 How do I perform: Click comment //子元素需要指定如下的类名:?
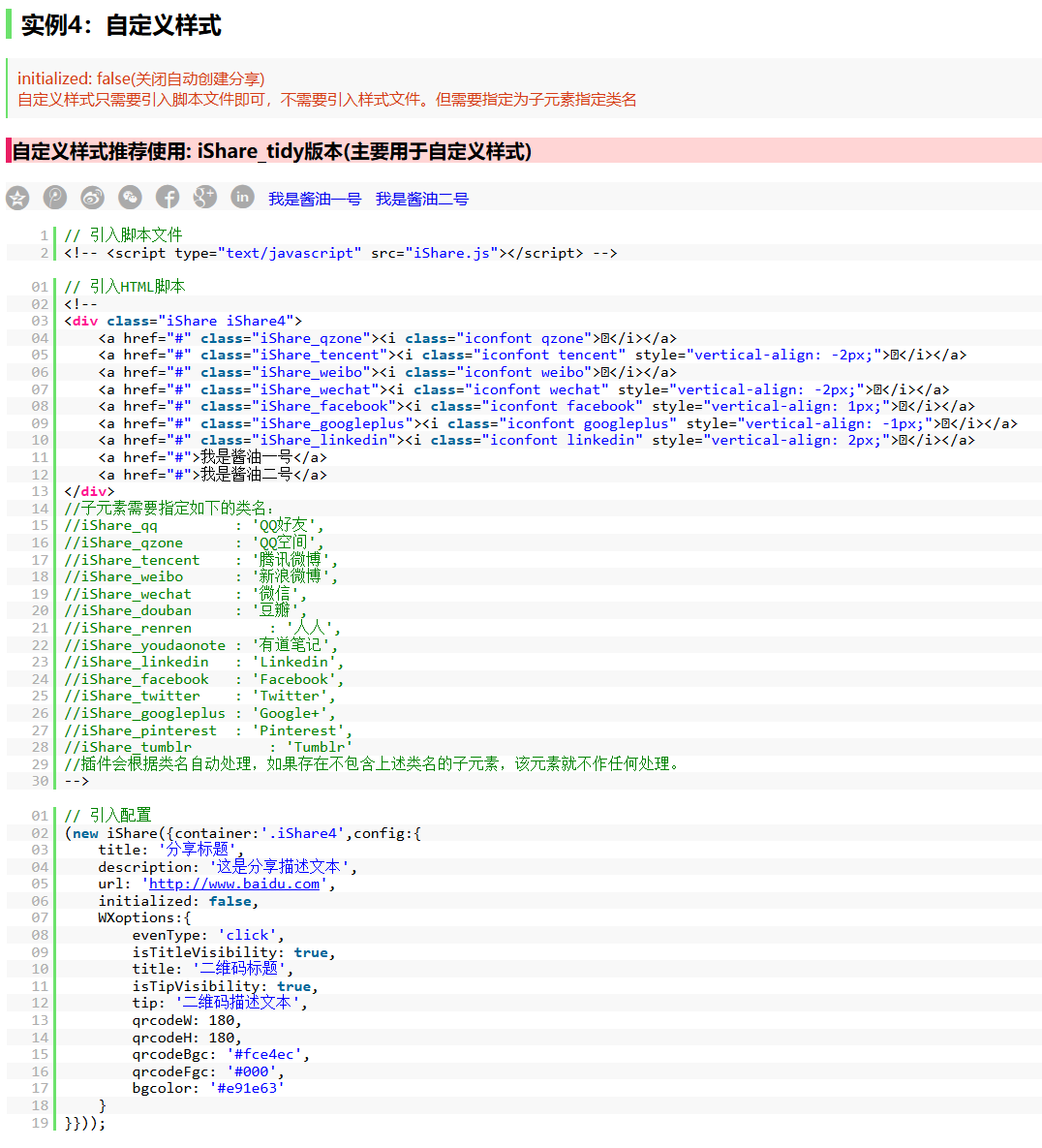169,508
